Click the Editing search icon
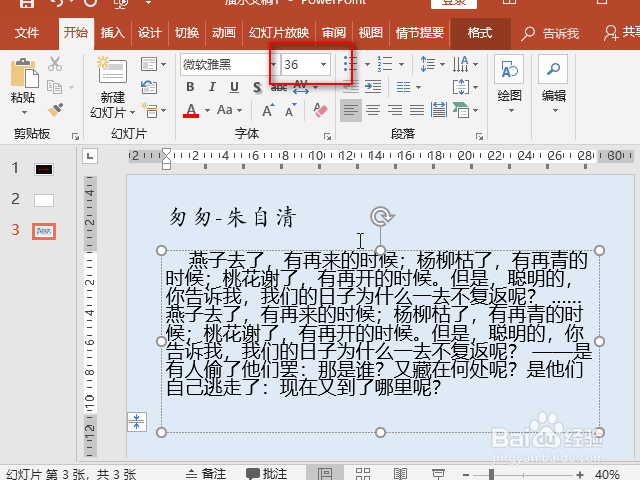The image size is (640, 480). pos(553,69)
